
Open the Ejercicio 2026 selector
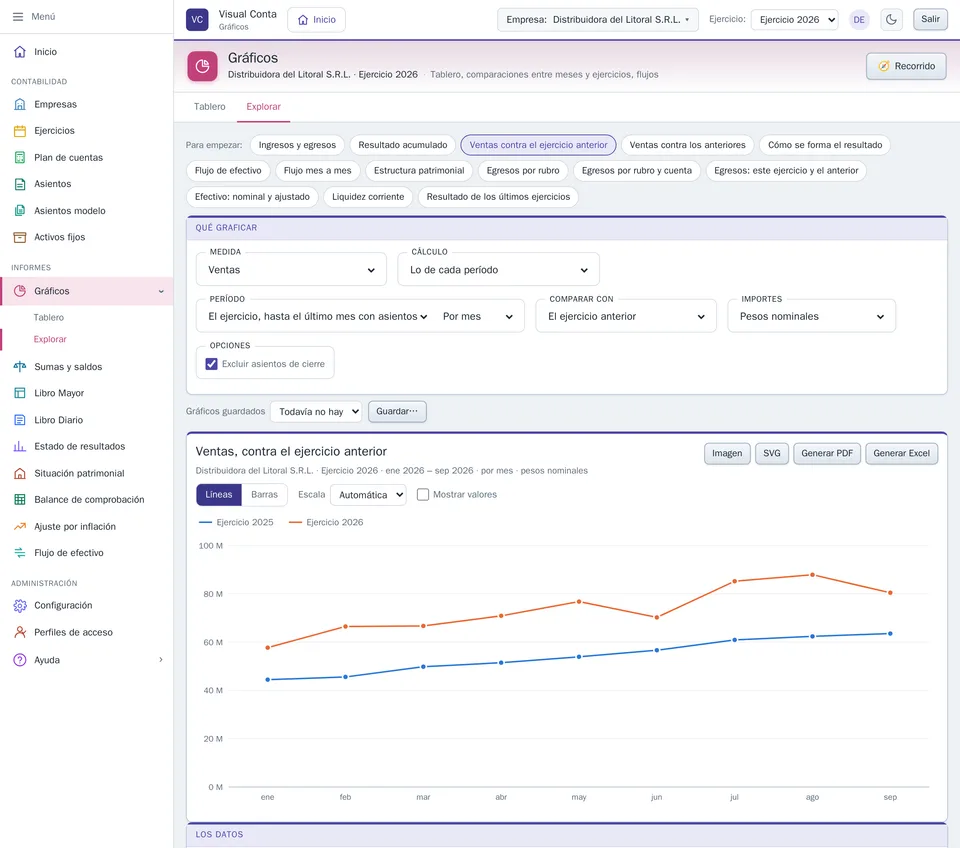coord(795,20)
